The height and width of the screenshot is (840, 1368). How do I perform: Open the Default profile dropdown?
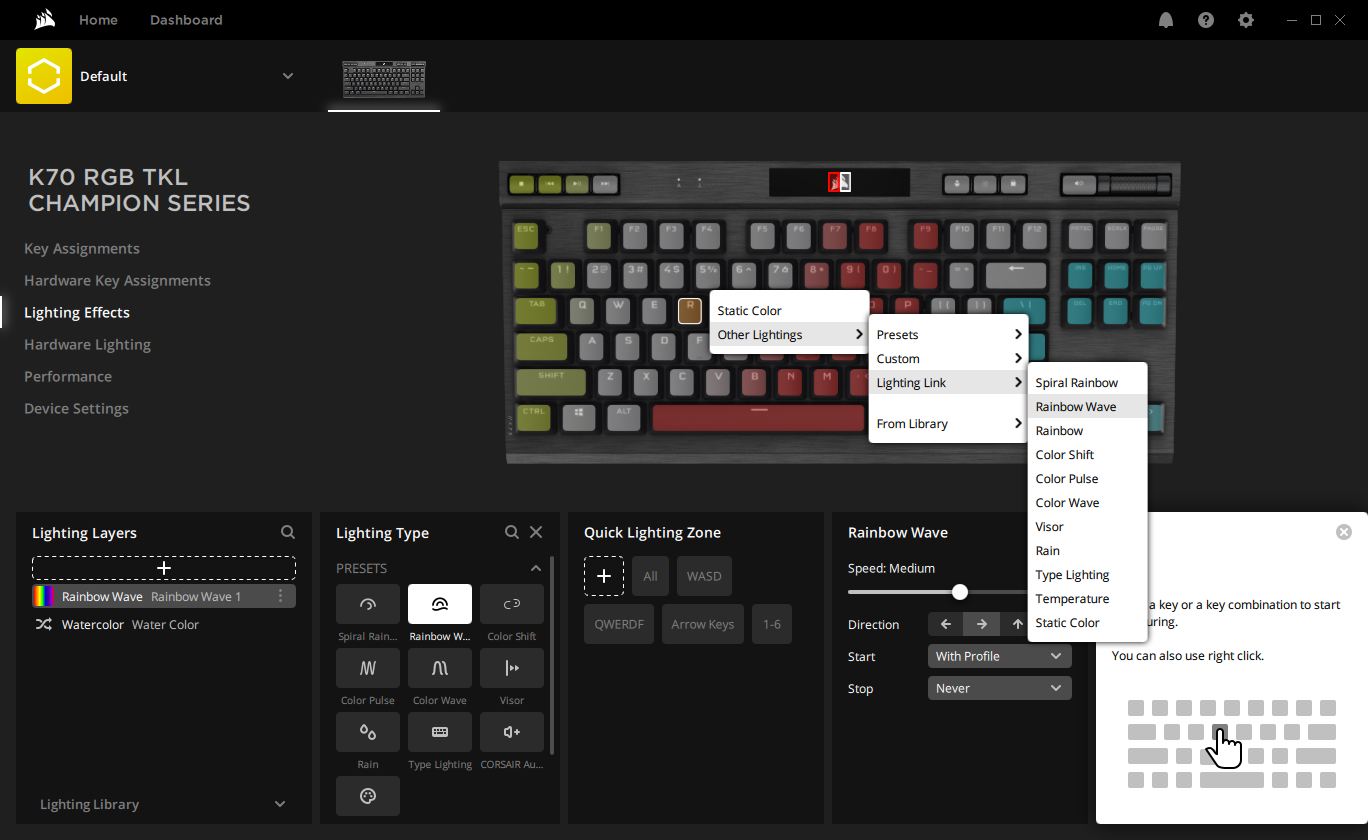(x=288, y=76)
